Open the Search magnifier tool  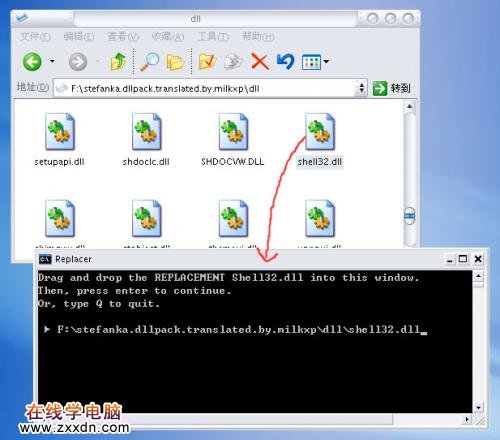coord(149,61)
